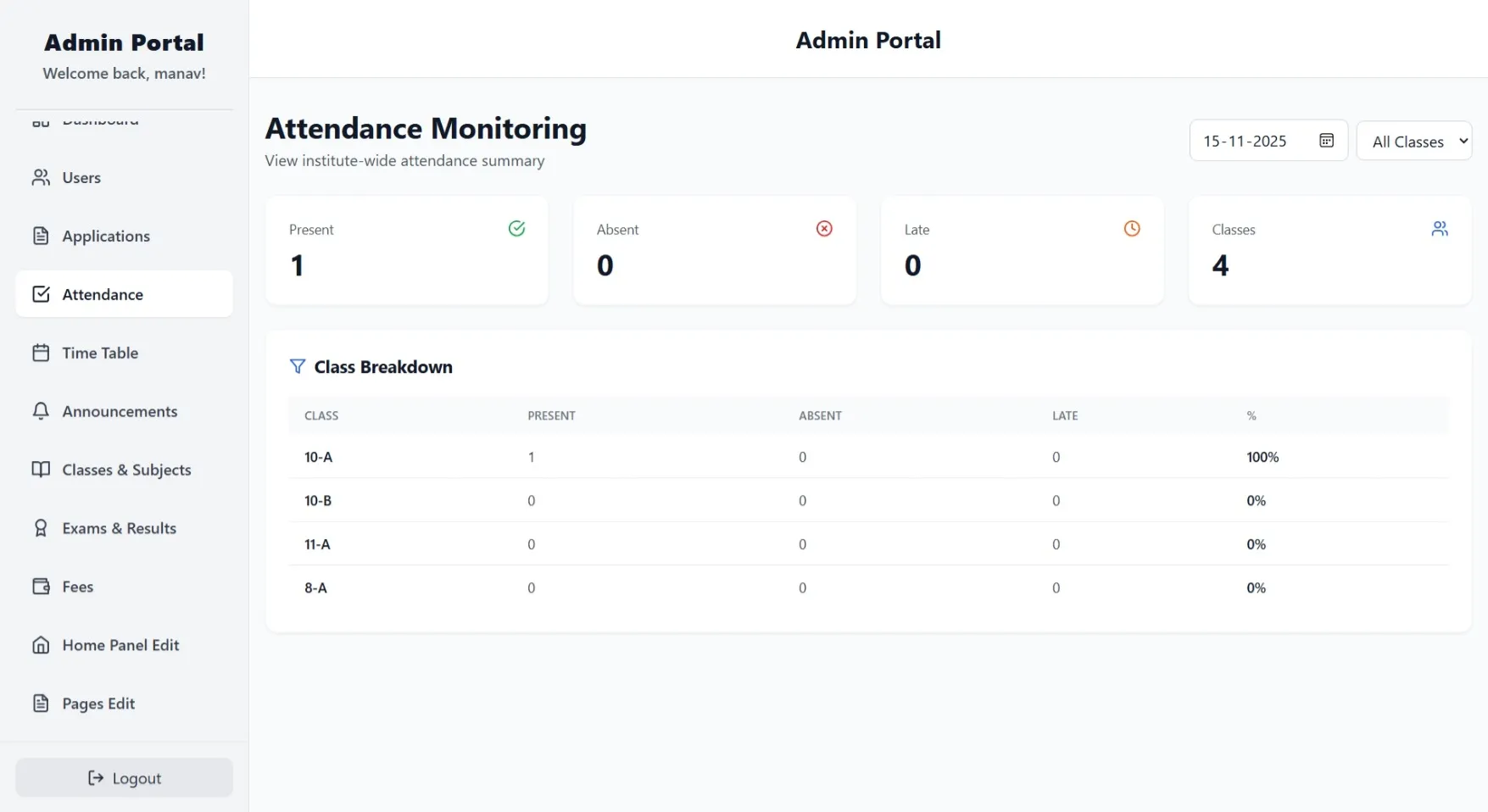The width and height of the screenshot is (1488, 812).
Task: Select the Announcements bell icon
Action: (x=41, y=411)
